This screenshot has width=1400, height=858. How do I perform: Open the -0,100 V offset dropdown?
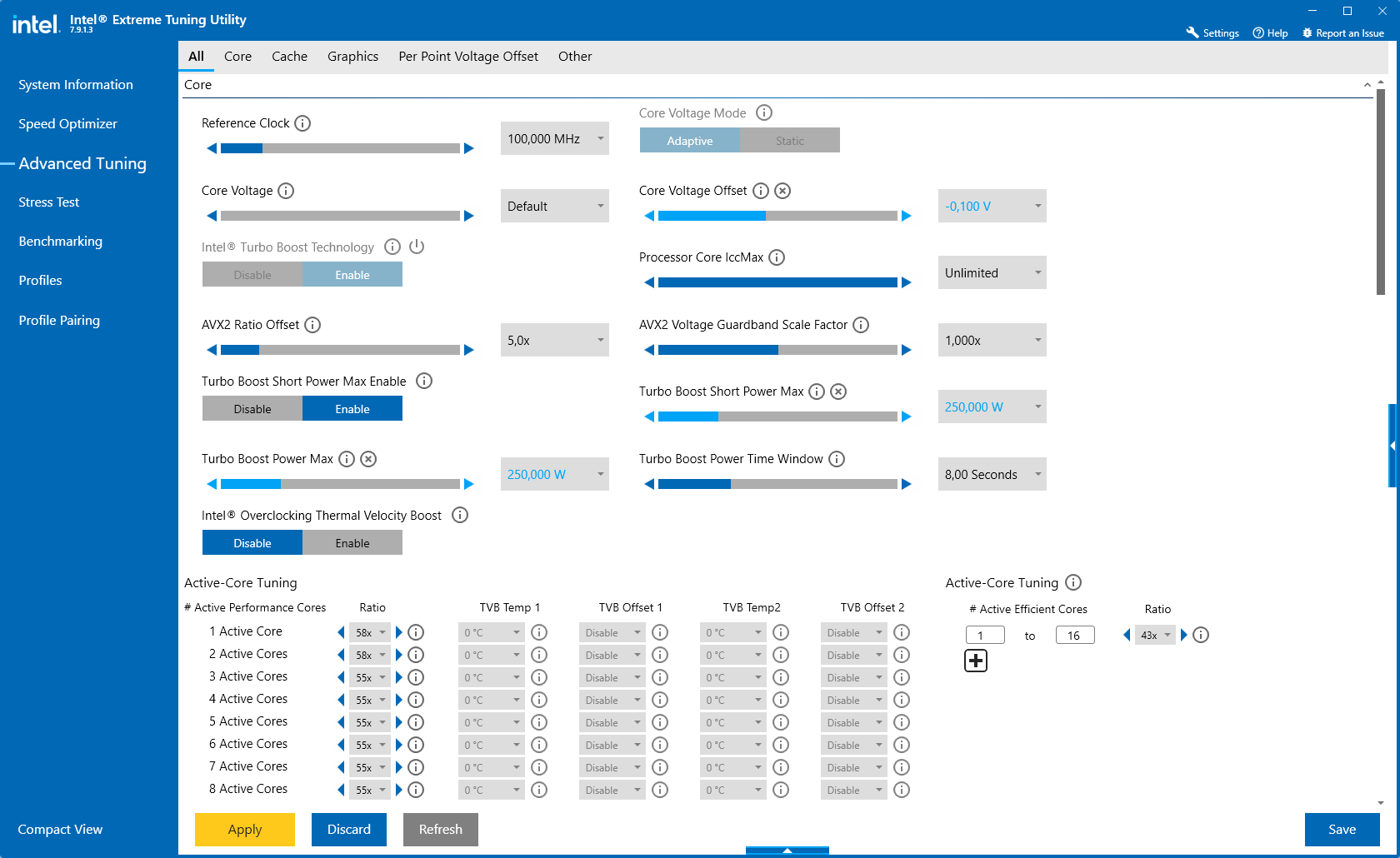click(x=992, y=206)
